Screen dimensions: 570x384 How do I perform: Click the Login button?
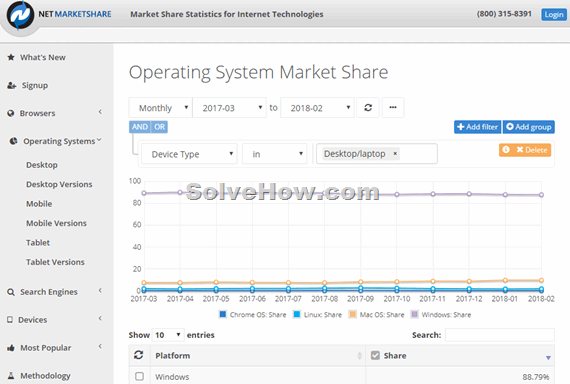tap(554, 15)
